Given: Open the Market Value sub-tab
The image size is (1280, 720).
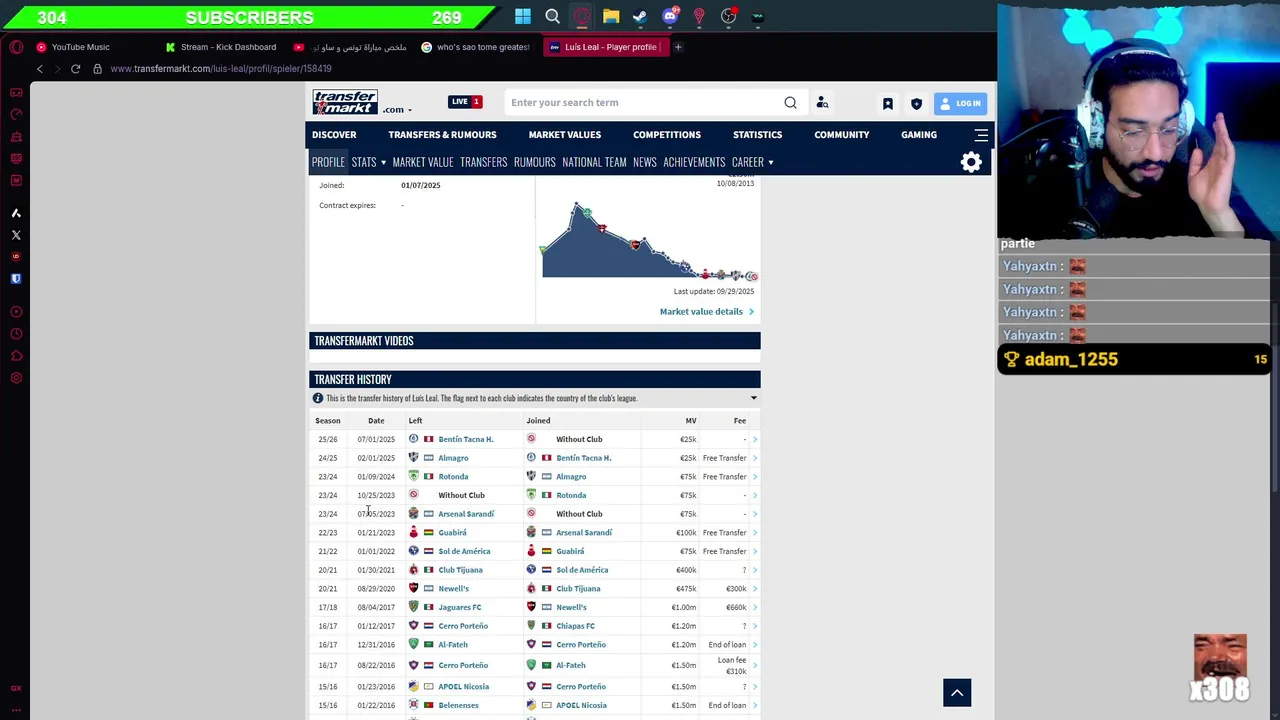Looking at the screenshot, I should coord(423,162).
